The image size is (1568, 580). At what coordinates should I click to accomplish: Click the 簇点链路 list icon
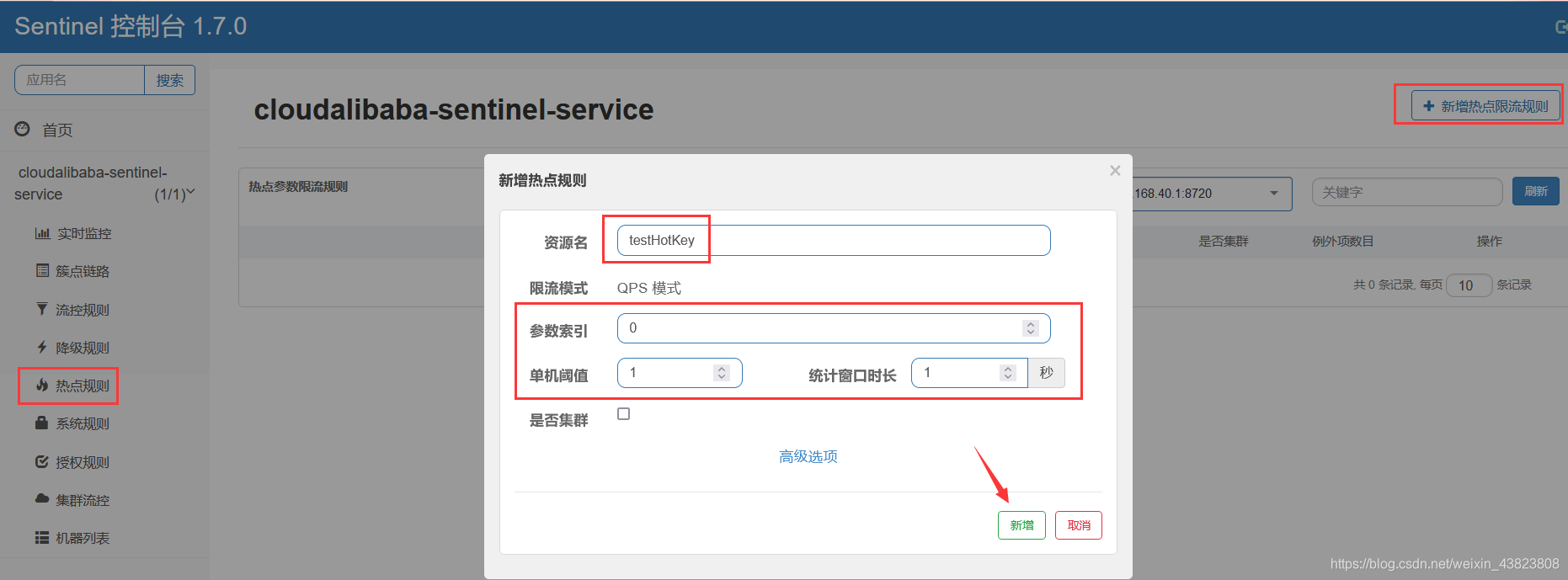[x=42, y=270]
